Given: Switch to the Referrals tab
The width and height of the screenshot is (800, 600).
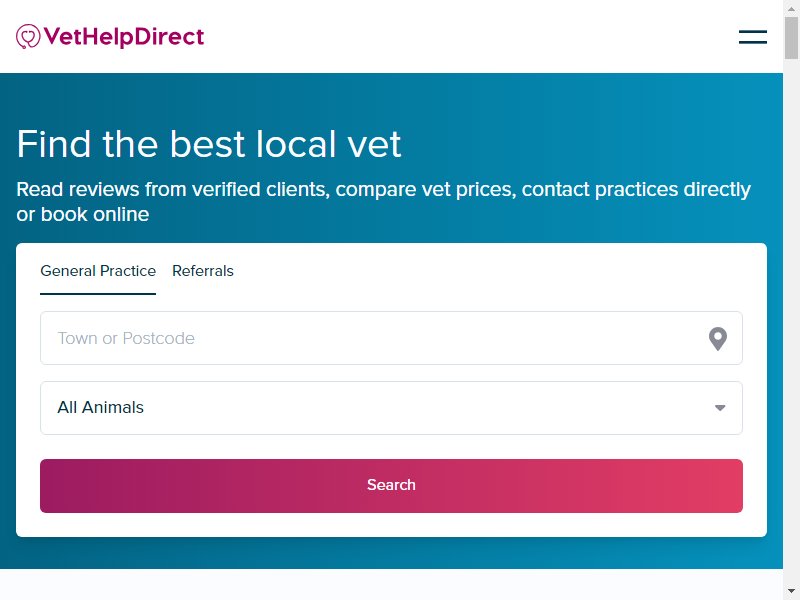Looking at the screenshot, I should 203,271.
